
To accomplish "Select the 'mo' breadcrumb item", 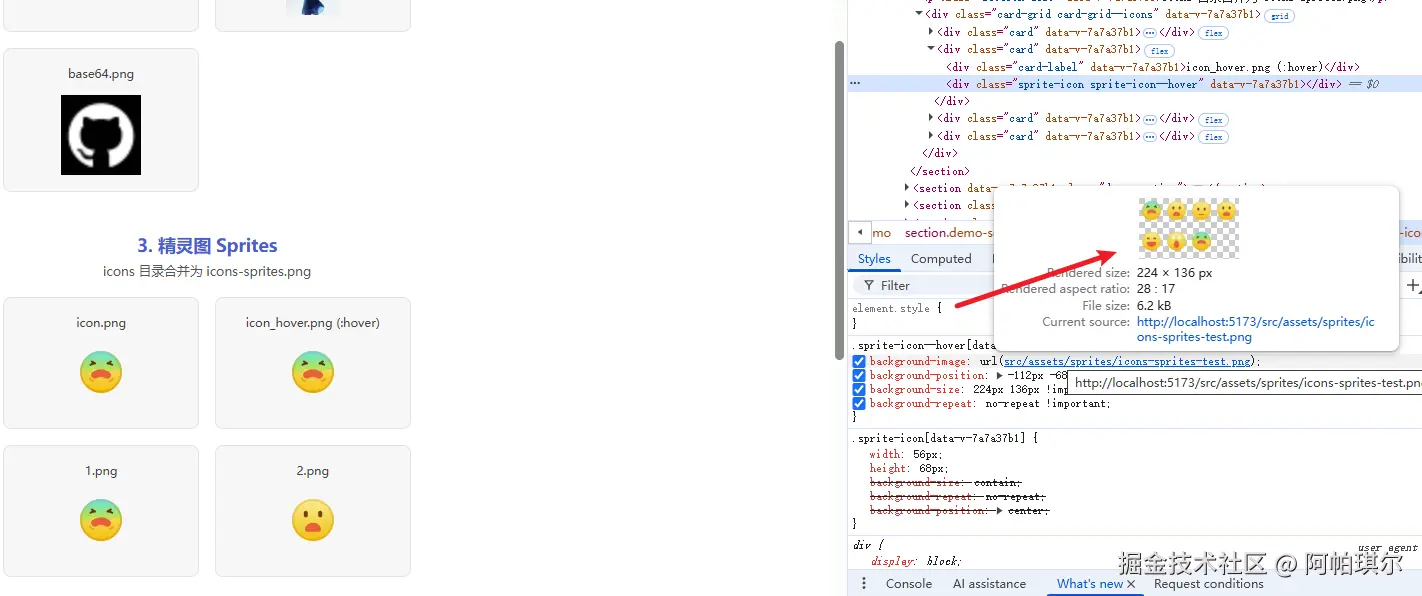I will pyautogui.click(x=882, y=232).
